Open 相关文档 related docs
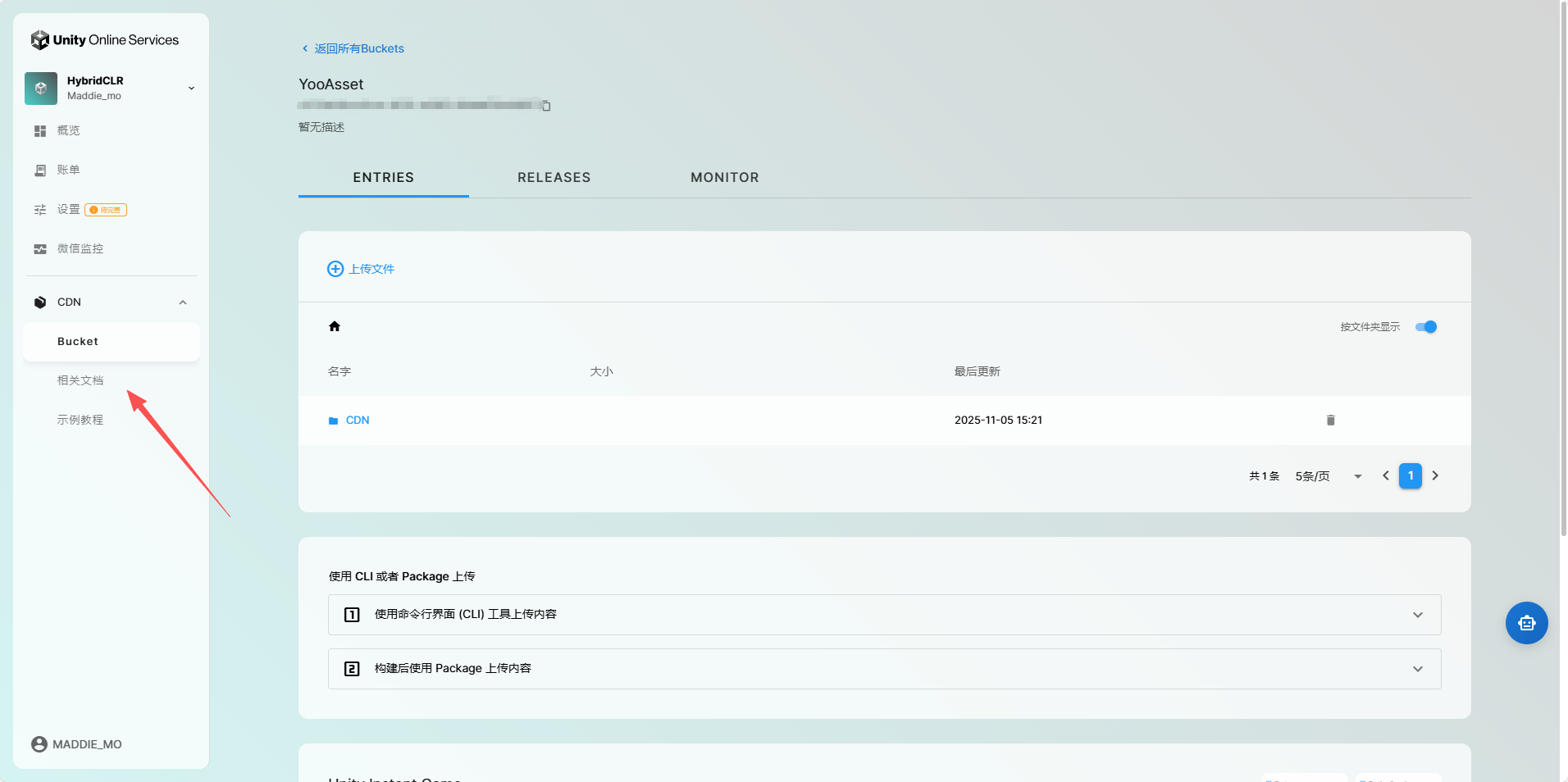The image size is (1568, 782). pos(80,380)
